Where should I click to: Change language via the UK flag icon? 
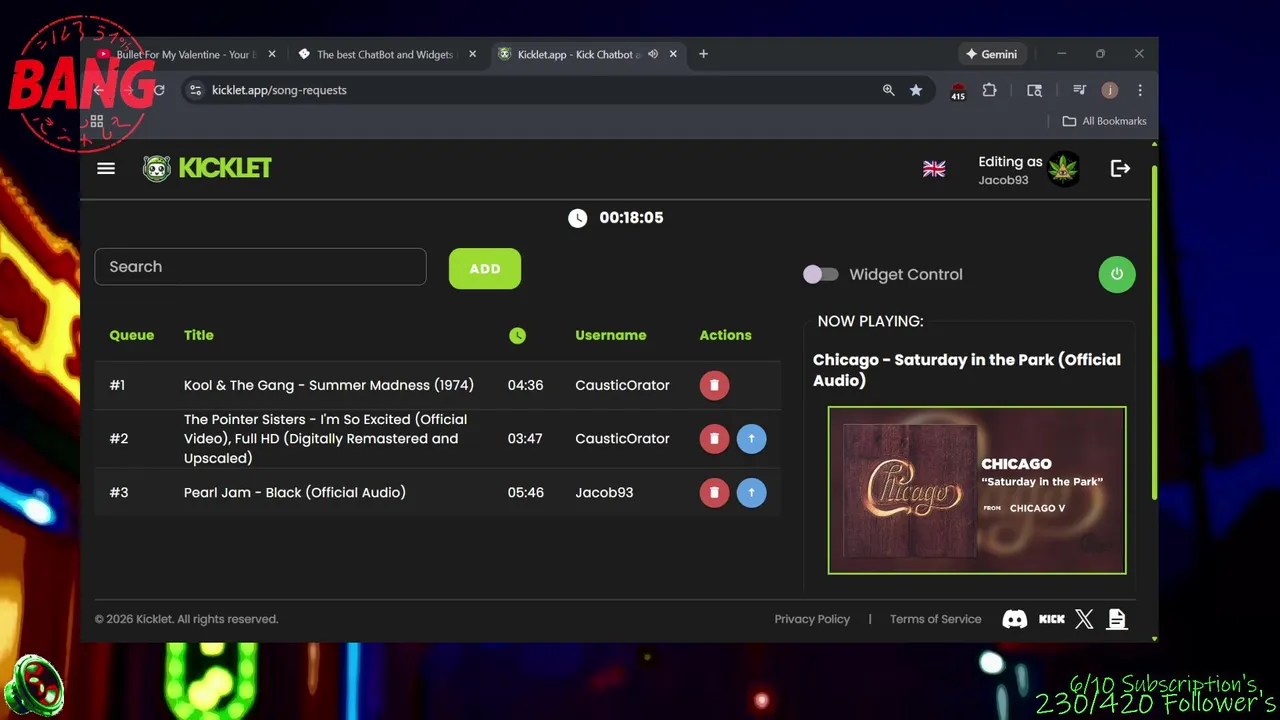[x=934, y=169]
